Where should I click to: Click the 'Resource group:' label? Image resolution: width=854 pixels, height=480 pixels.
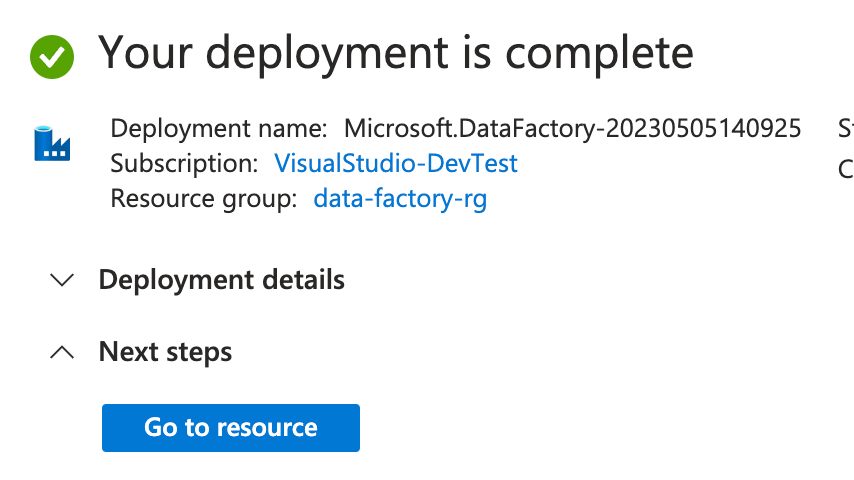pyautogui.click(x=204, y=199)
